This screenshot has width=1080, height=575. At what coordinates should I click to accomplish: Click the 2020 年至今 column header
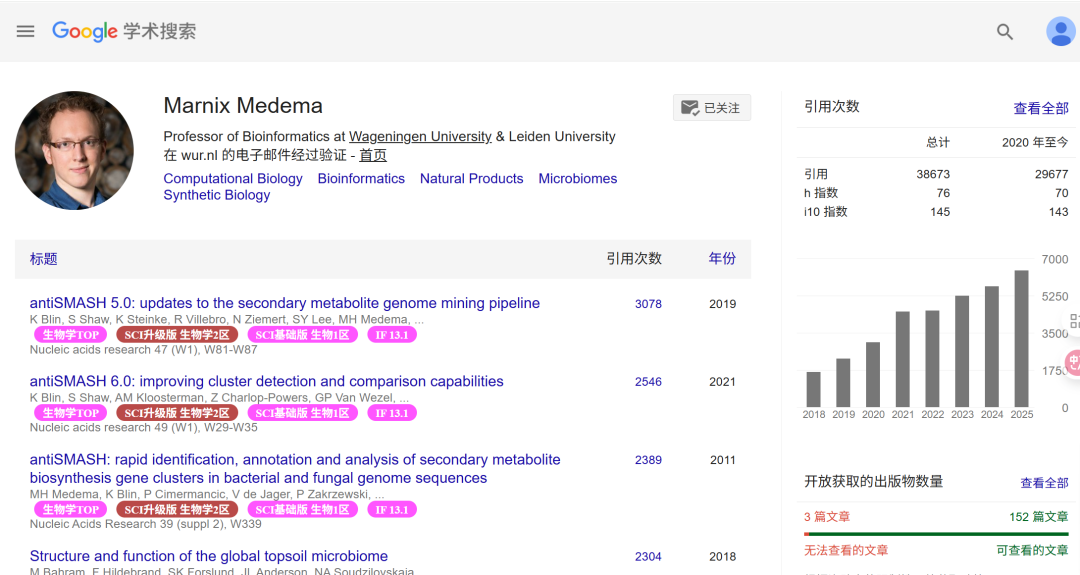click(1035, 143)
